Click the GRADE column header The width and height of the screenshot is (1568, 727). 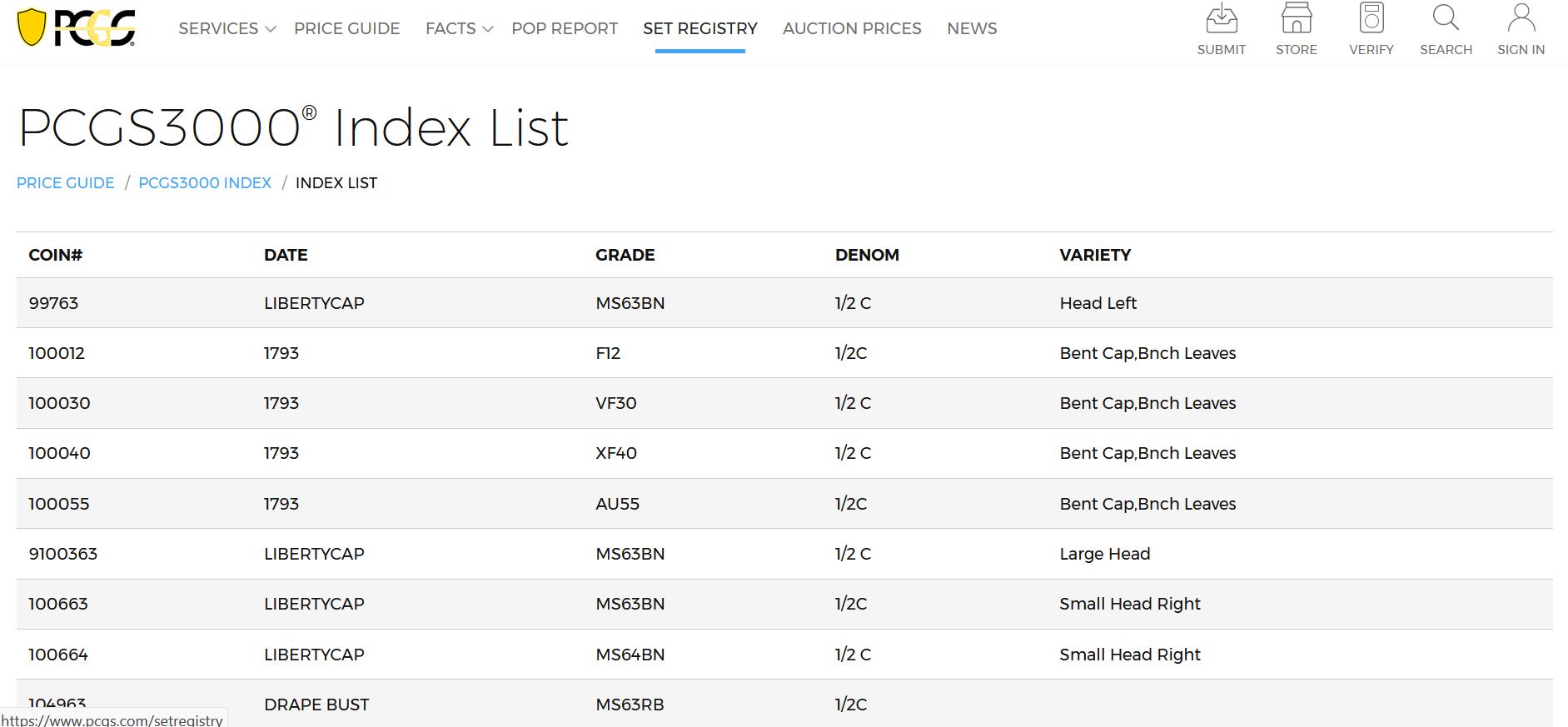[x=625, y=255]
